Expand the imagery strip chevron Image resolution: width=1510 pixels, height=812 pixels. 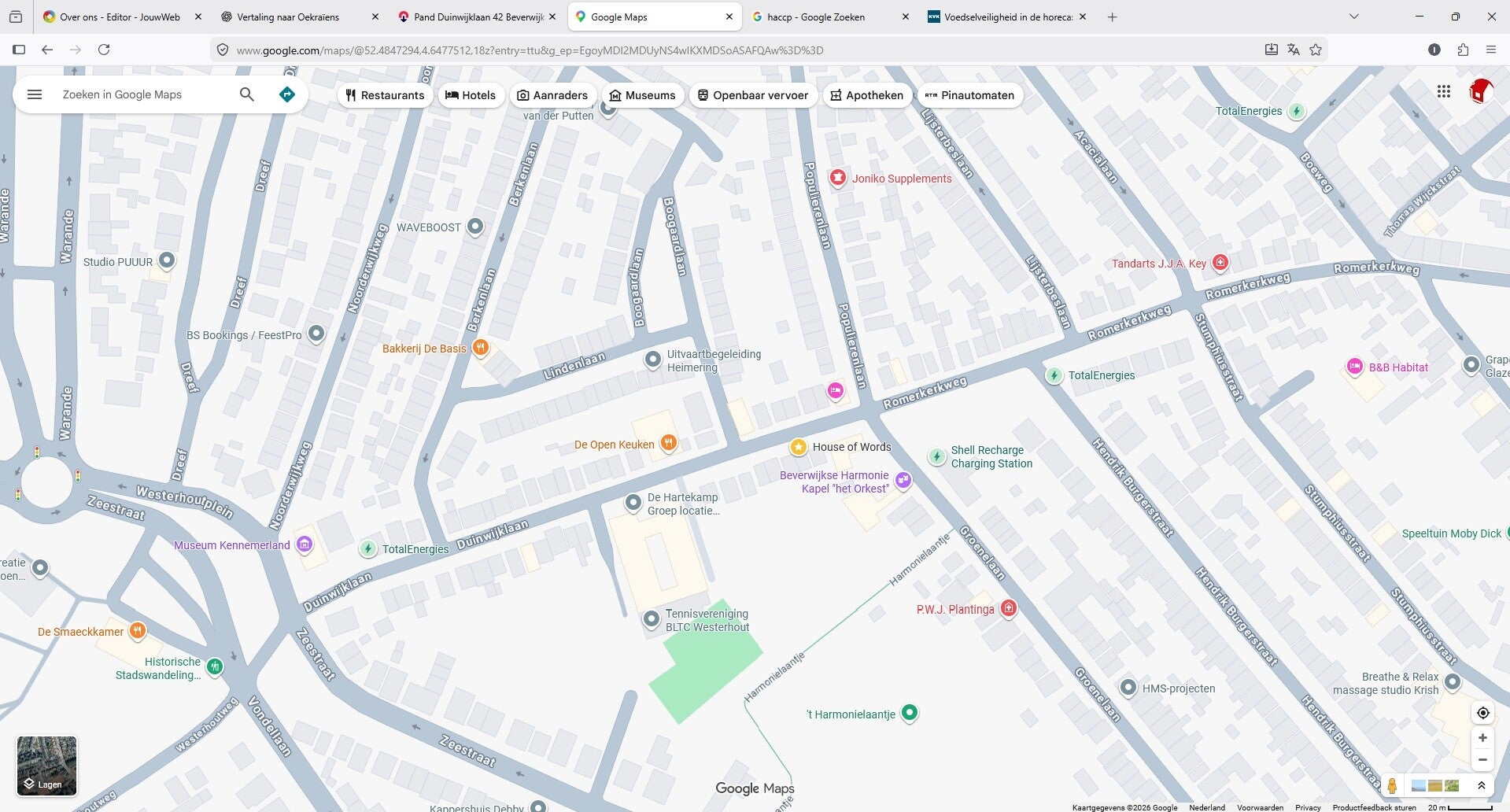[x=1481, y=785]
